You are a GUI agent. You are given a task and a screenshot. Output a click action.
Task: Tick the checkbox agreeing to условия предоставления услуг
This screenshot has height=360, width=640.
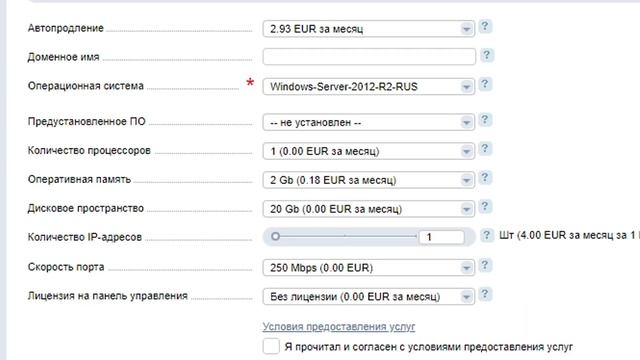click(271, 346)
